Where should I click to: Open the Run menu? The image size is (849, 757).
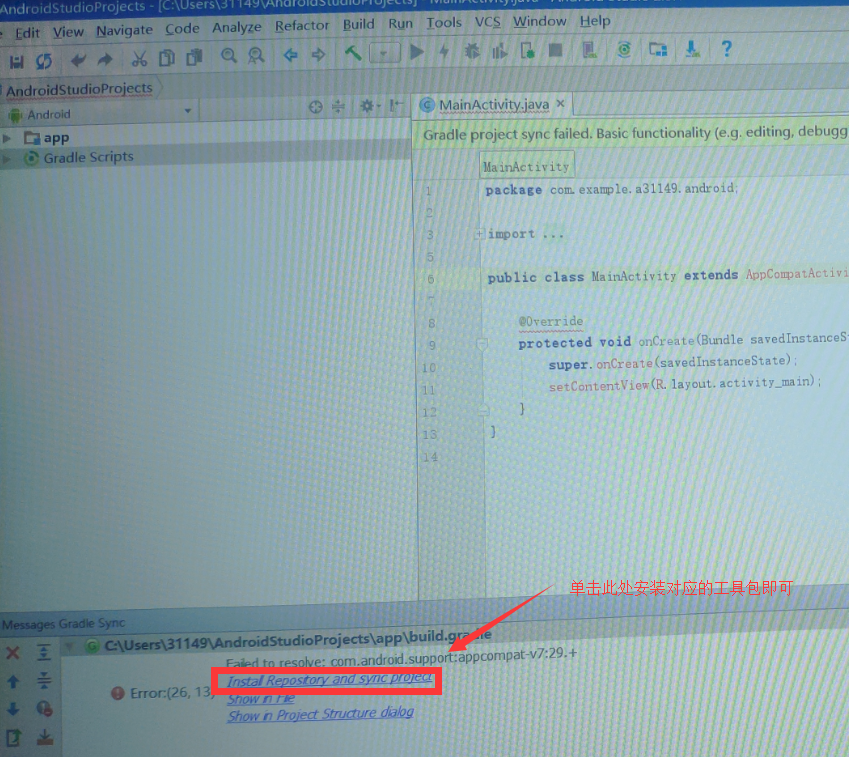click(401, 24)
